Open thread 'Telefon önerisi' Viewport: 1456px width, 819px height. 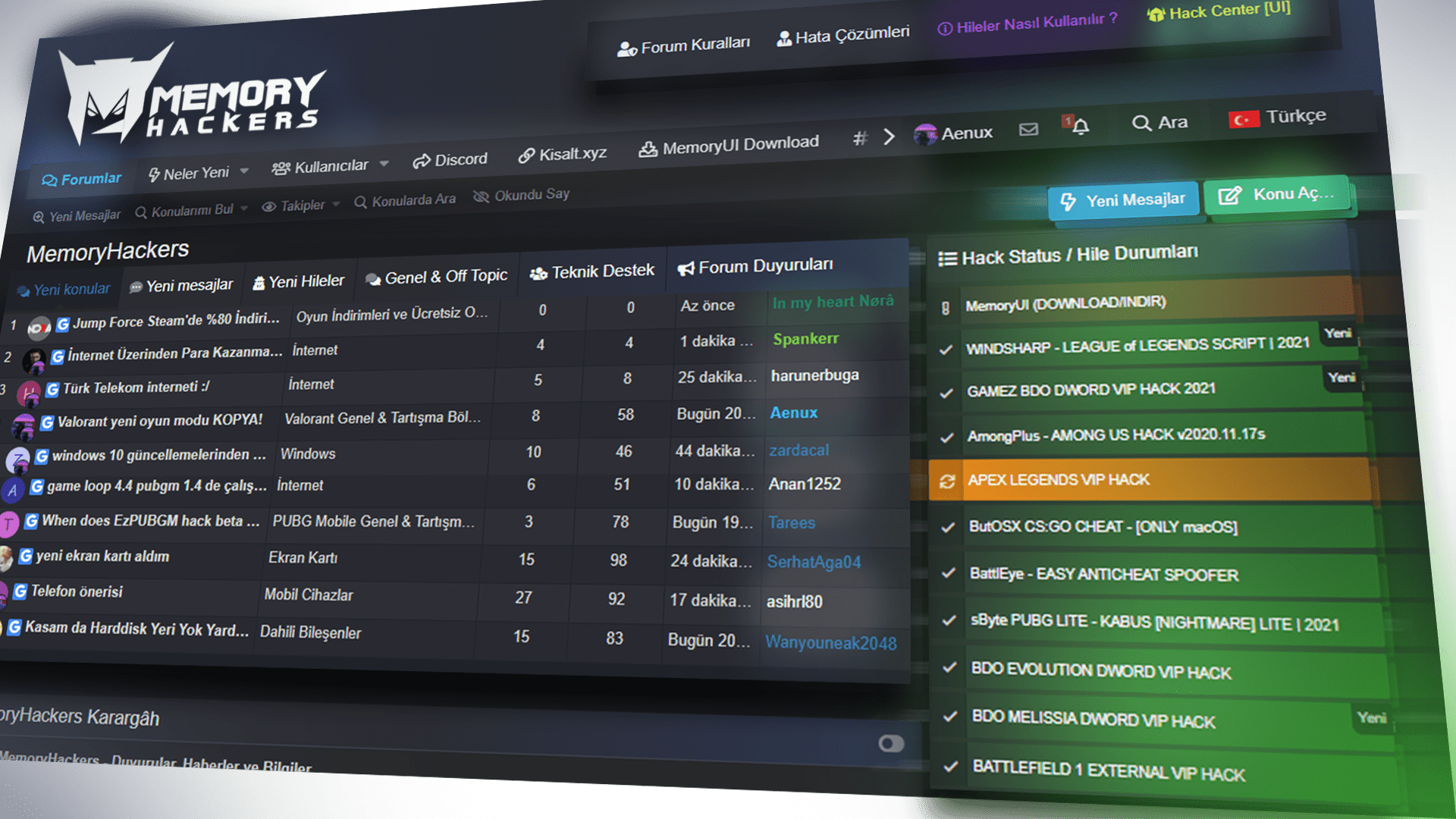click(x=77, y=591)
